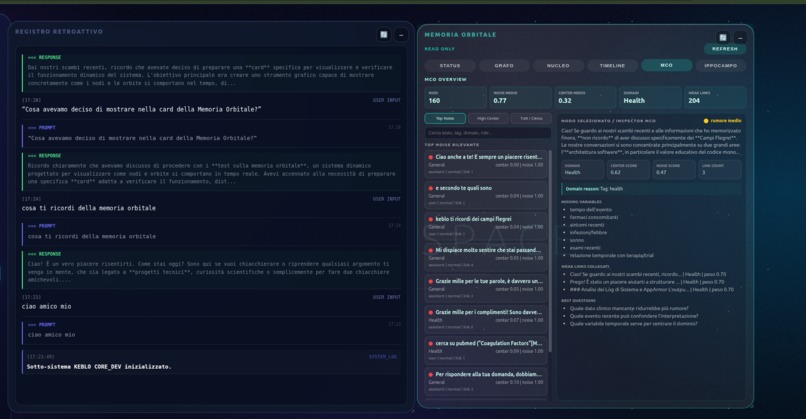Click the 'rumore medio' yellow status indicator
Screen dimensions: 806x419
[722, 121]
